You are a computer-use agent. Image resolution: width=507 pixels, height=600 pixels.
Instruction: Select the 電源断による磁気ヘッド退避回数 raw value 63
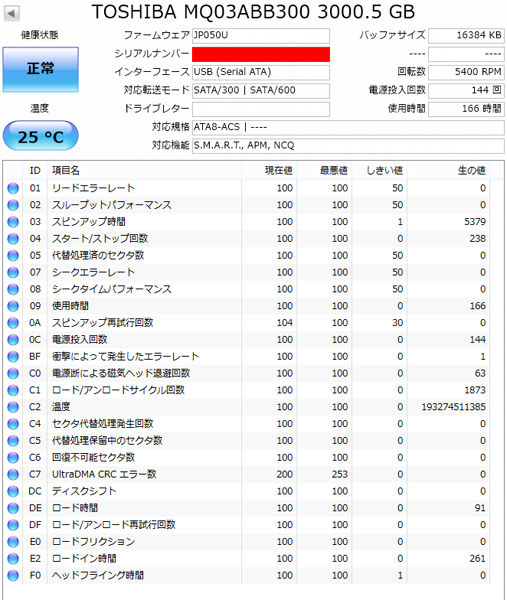coord(480,373)
